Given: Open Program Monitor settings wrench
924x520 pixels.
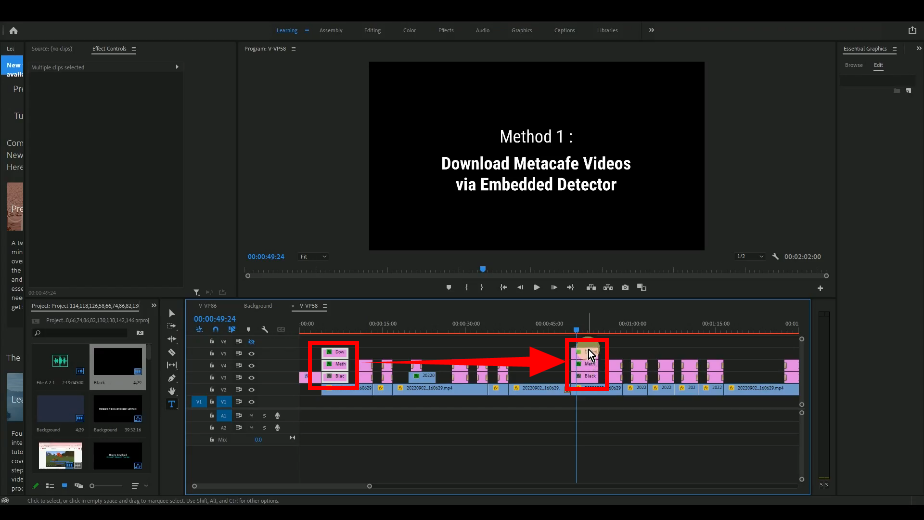Looking at the screenshot, I should (776, 256).
